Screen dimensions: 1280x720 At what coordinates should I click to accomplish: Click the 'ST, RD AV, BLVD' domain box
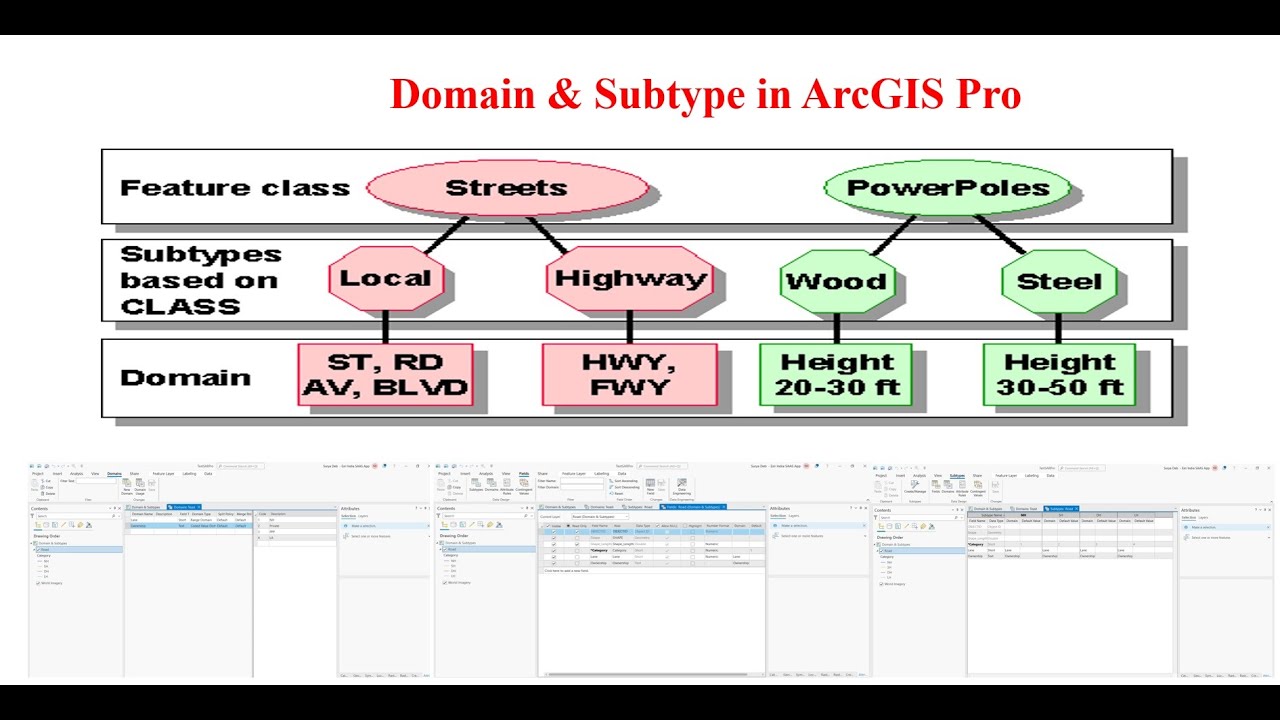click(385, 374)
